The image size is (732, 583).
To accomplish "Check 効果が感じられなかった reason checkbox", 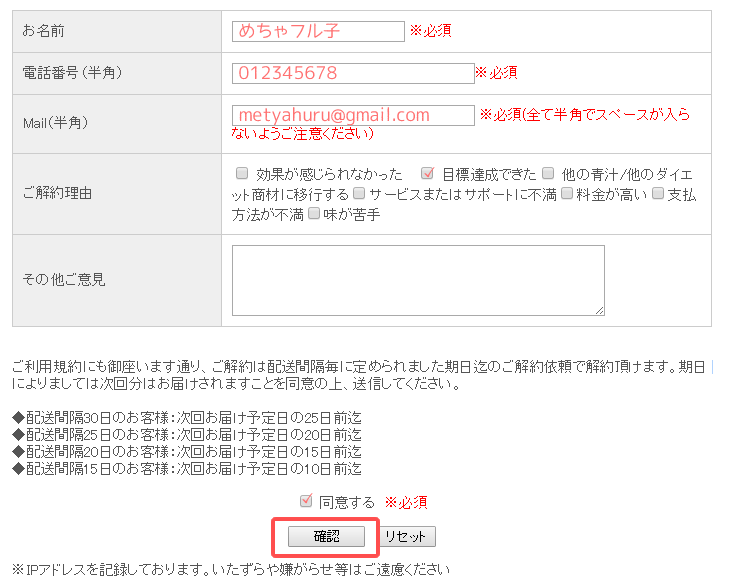I will tap(242, 174).
